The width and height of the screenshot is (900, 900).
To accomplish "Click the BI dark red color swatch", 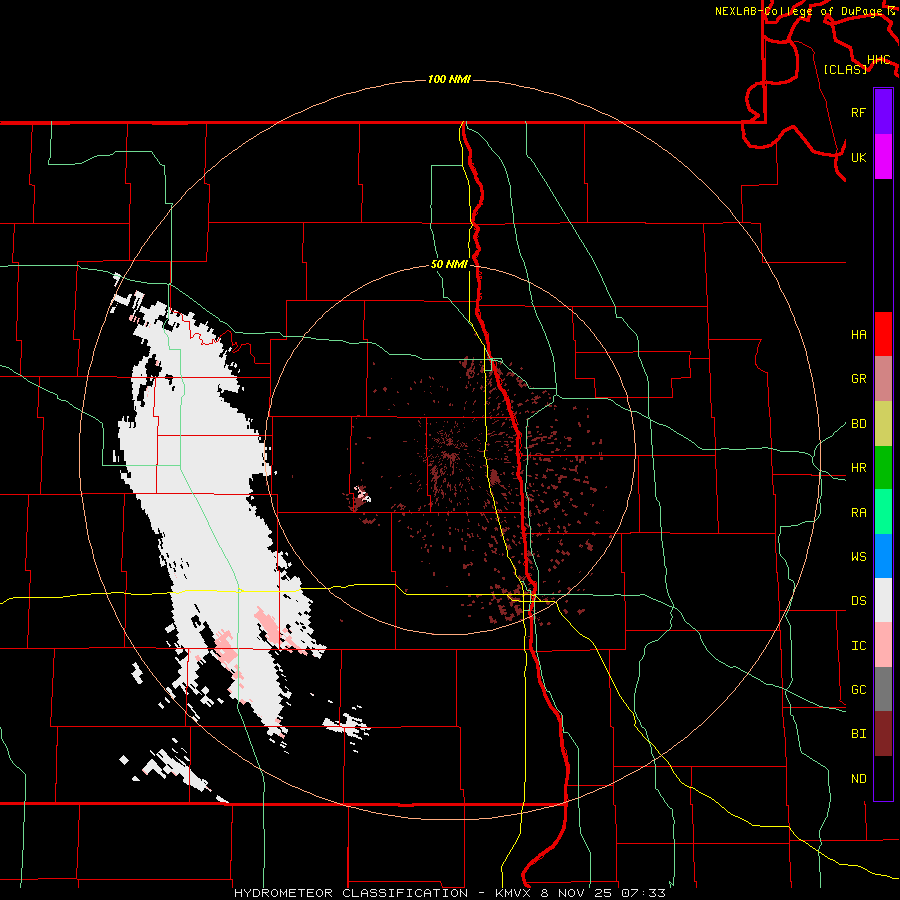I will pyautogui.click(x=883, y=733).
